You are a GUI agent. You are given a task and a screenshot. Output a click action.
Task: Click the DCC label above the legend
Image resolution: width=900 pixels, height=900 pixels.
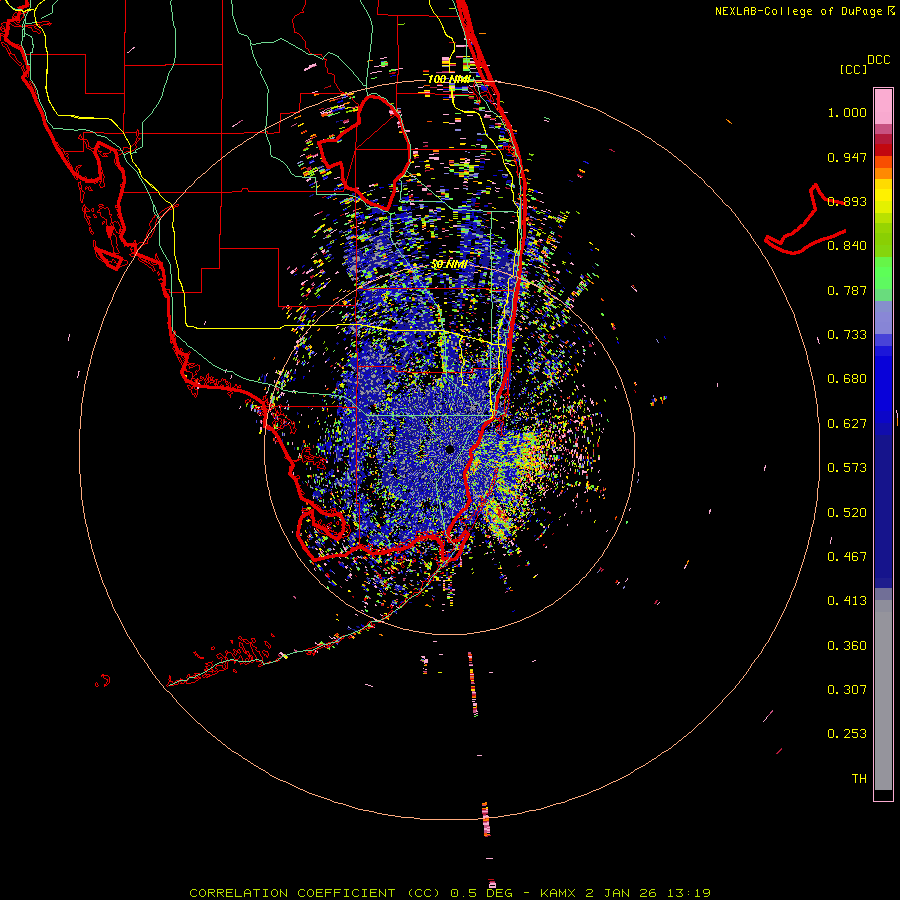tap(879, 60)
